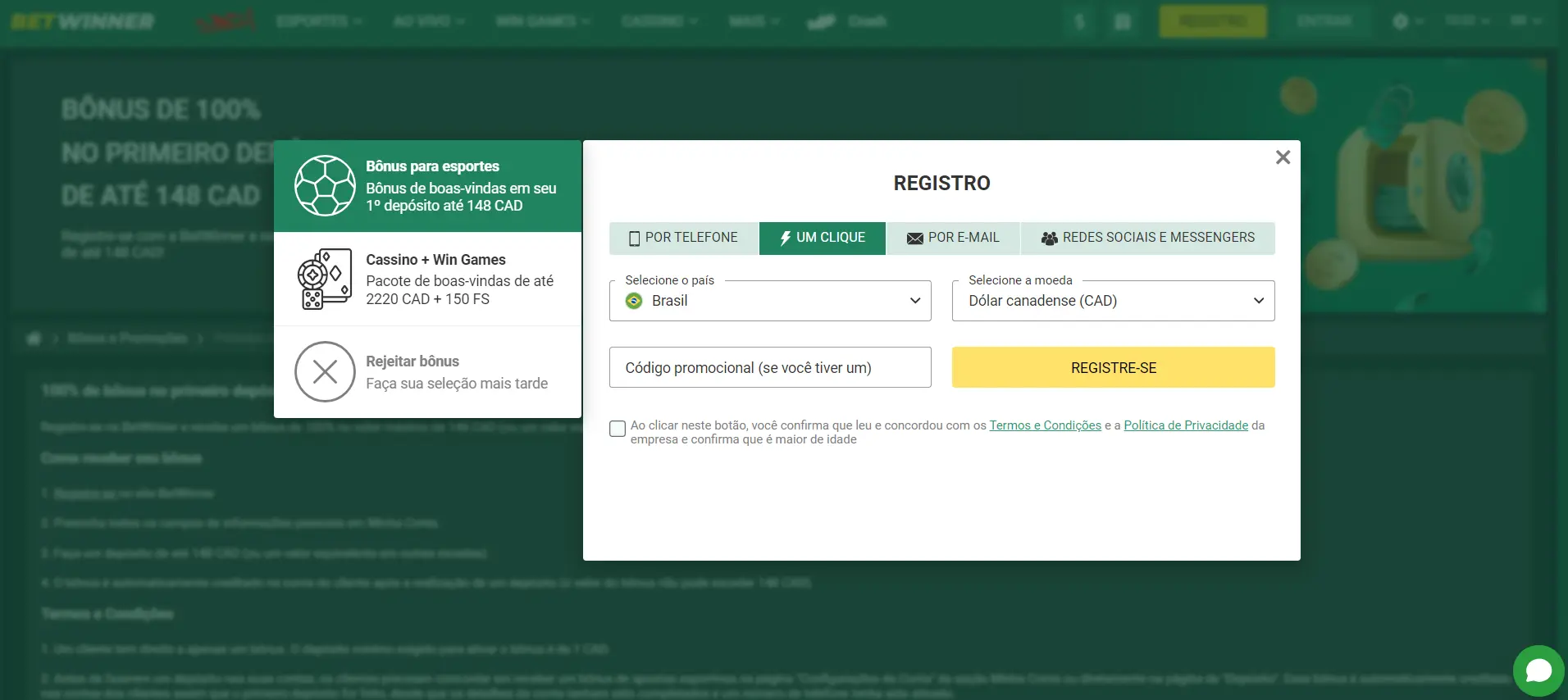Click the yellow REGISTRE-SE button
1568x700 pixels.
pos(1113,367)
